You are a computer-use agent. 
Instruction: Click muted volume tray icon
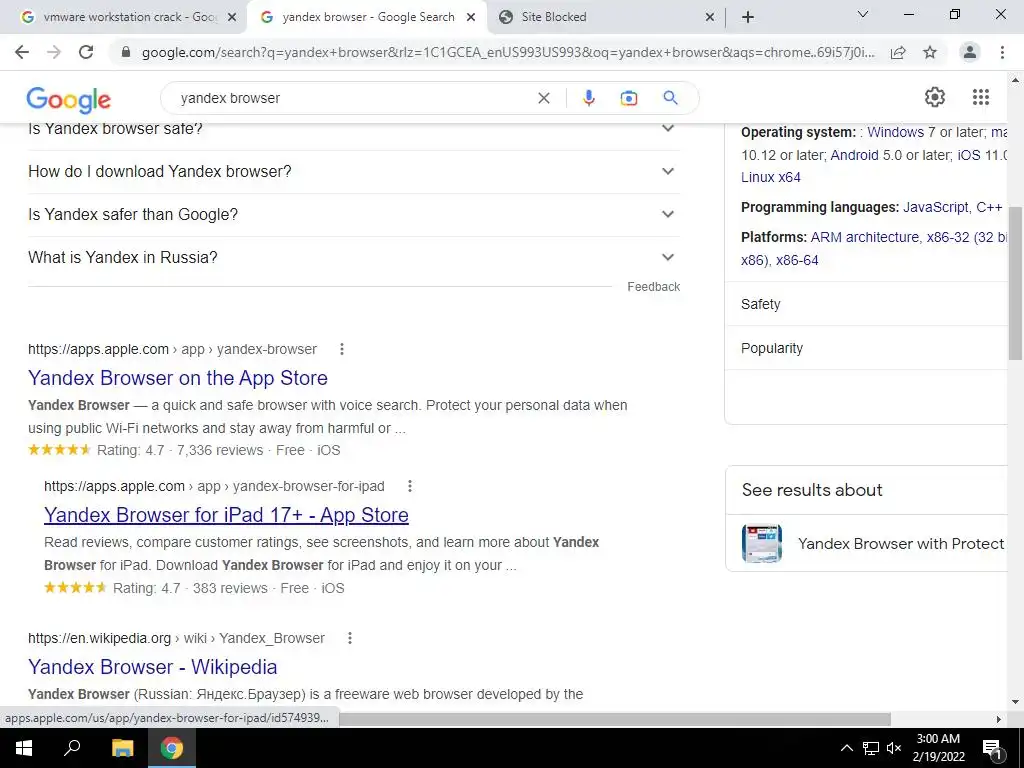pos(894,748)
